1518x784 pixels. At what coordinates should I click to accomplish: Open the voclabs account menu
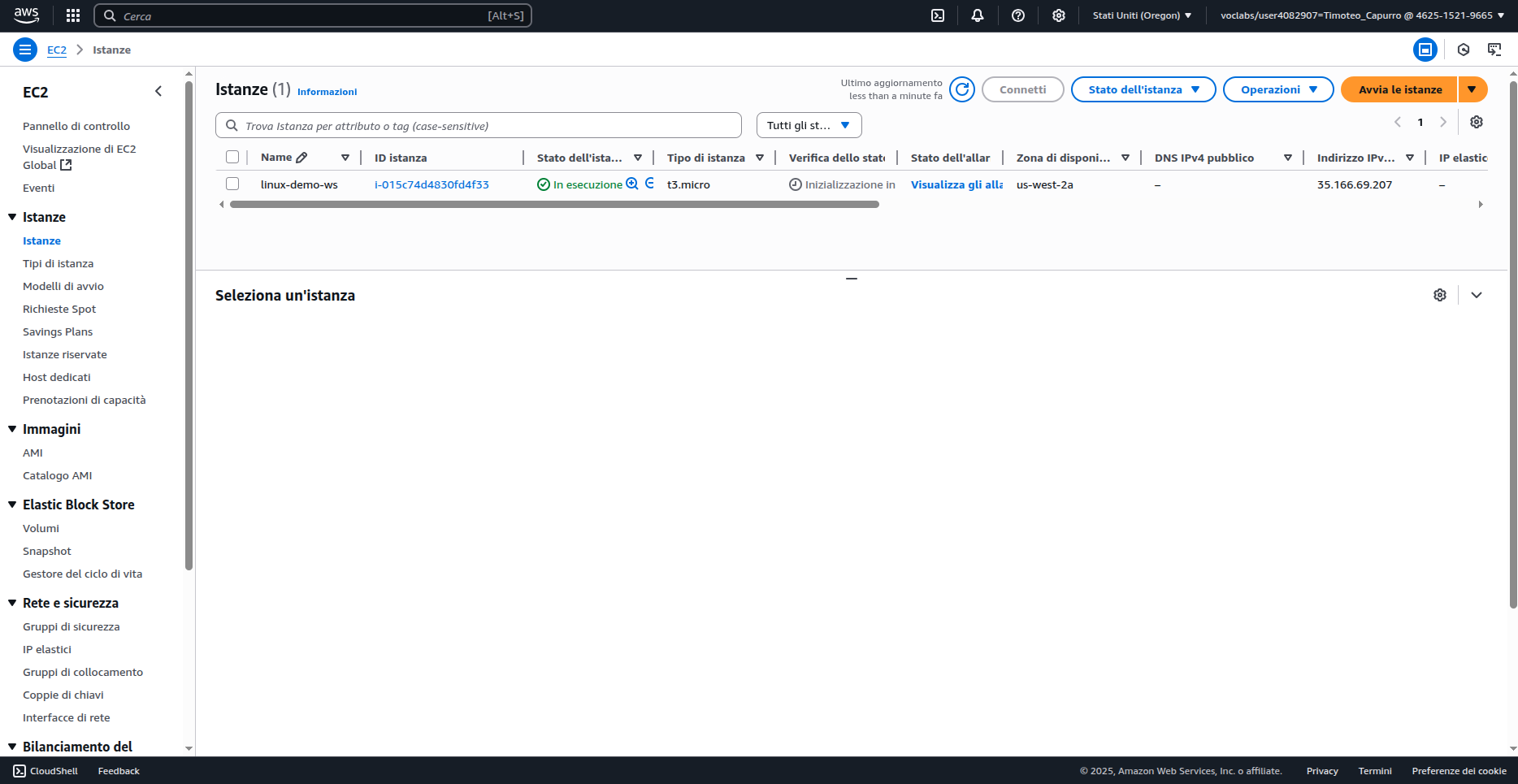pyautogui.click(x=1362, y=15)
